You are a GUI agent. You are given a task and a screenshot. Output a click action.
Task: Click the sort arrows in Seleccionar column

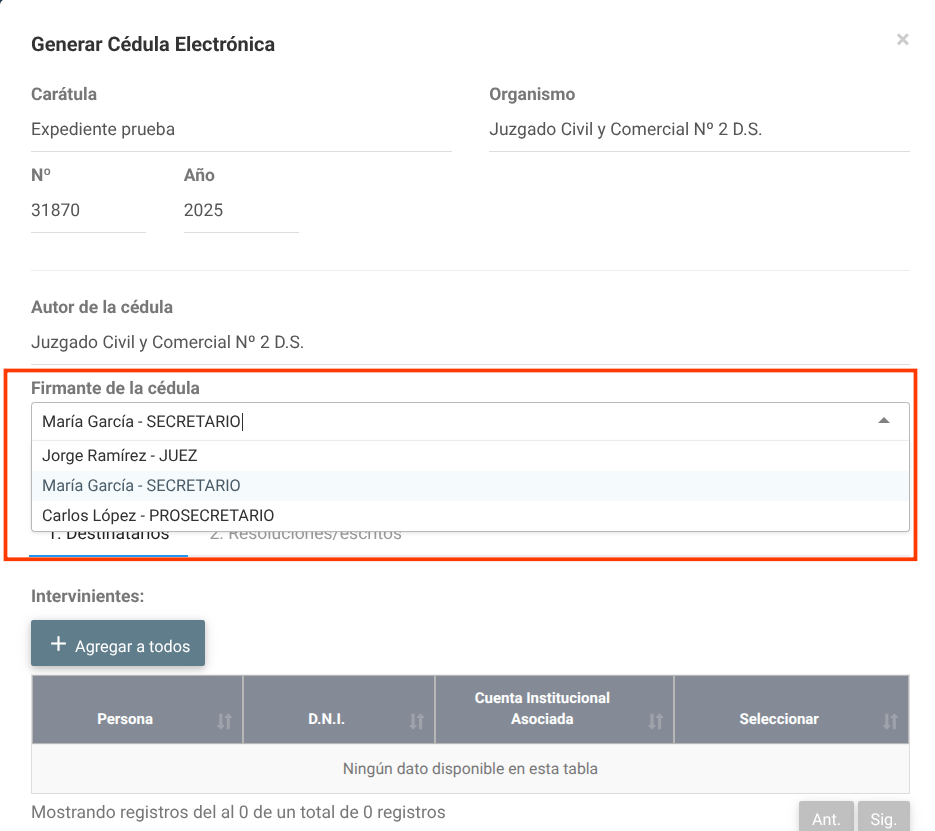coord(890,721)
